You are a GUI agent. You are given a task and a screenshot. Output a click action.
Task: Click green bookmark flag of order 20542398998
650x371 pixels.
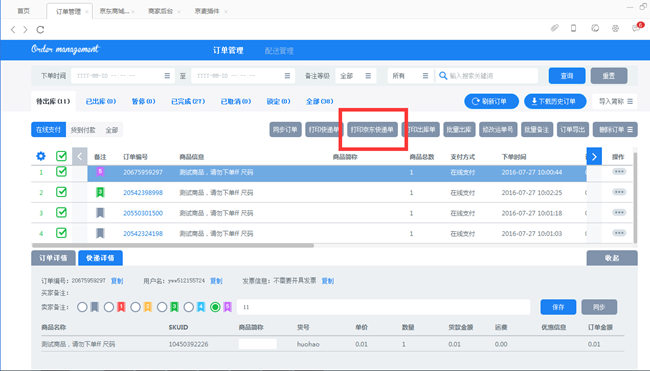[100, 192]
